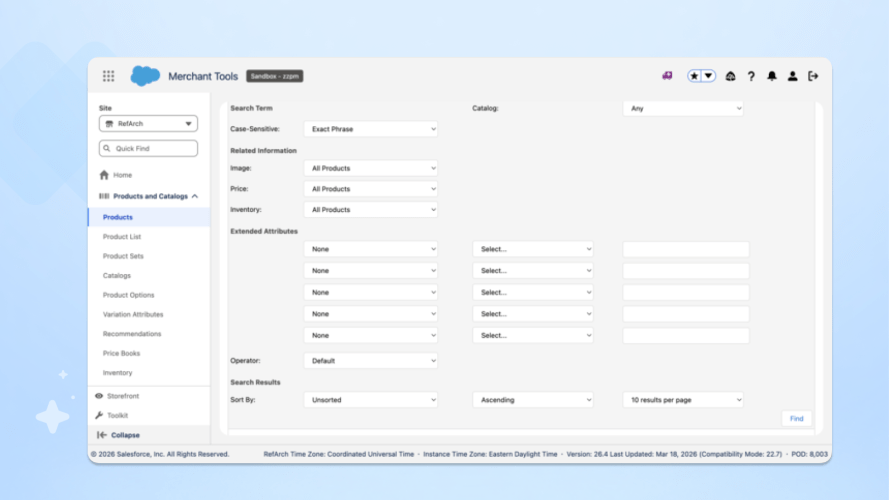Click the first Extended Attributes value field

[x=686, y=249]
